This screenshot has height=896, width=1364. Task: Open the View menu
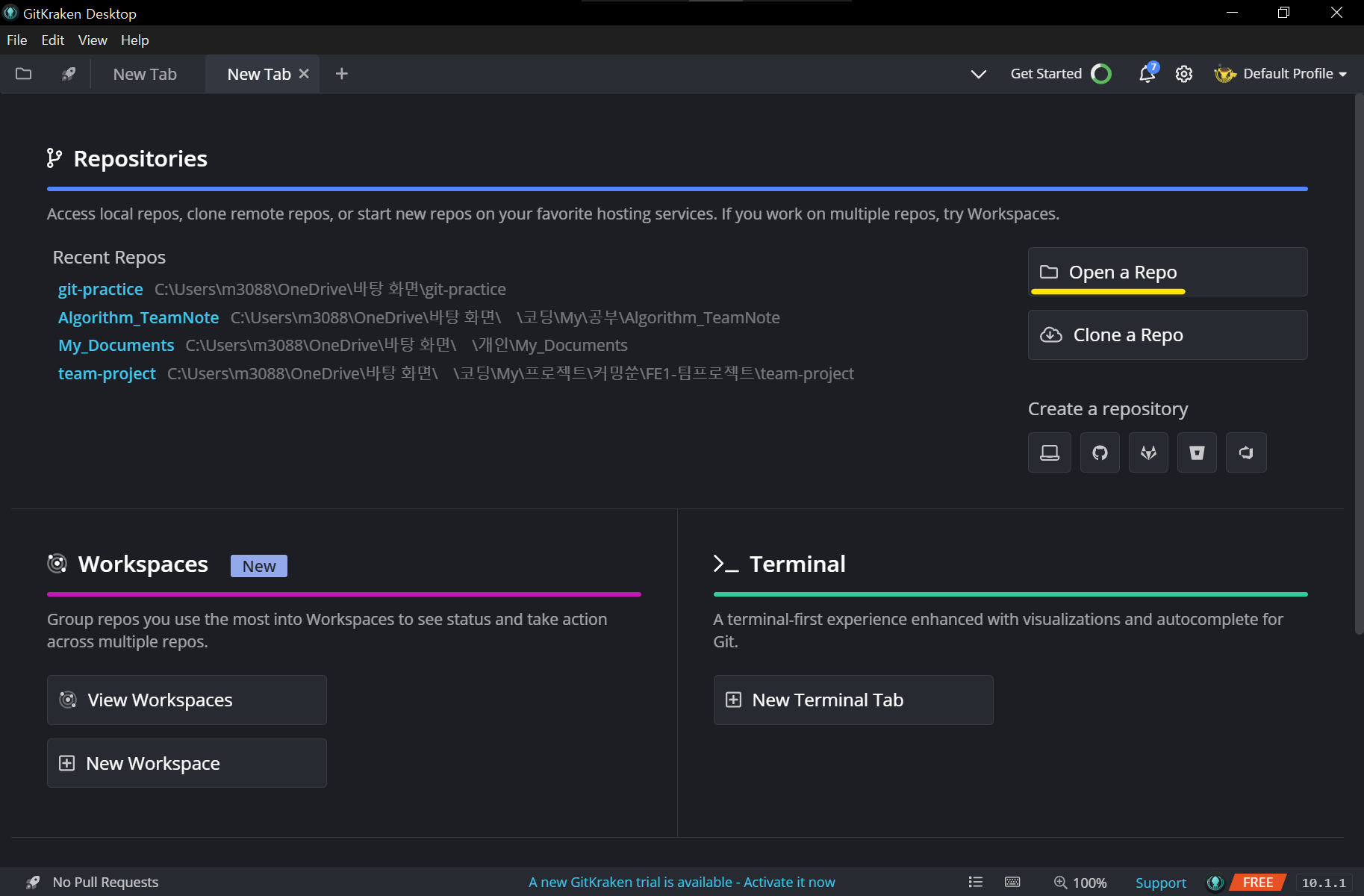93,40
